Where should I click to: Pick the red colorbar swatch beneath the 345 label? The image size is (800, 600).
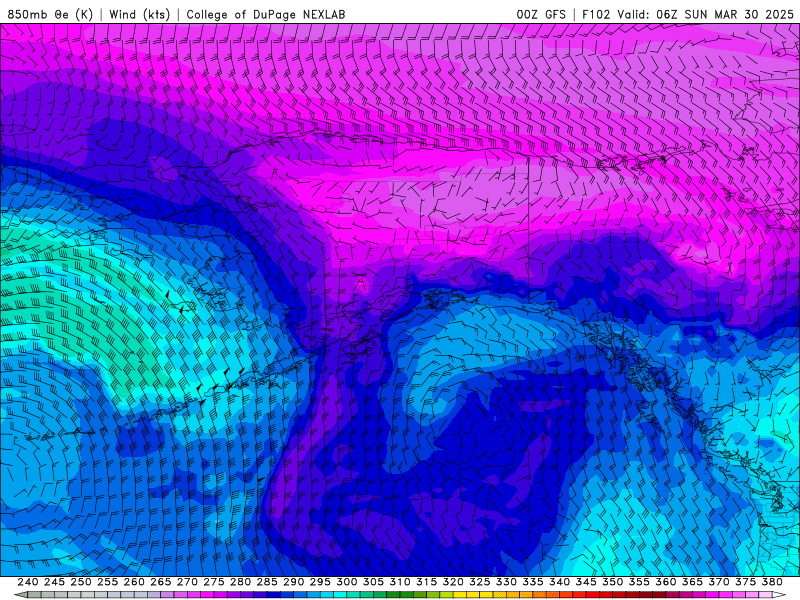pyautogui.click(x=591, y=595)
